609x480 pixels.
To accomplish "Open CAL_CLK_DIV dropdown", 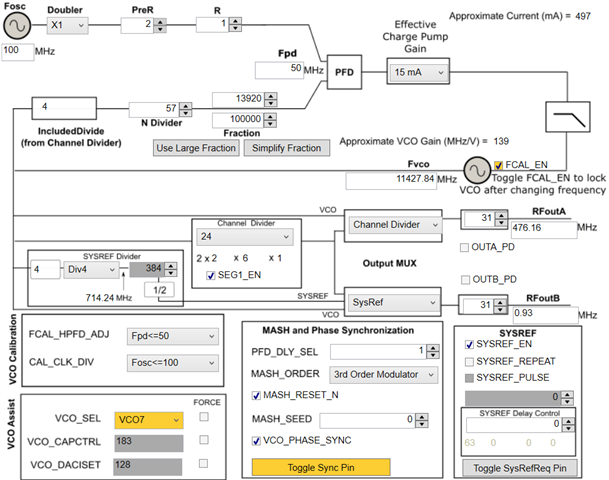I will pyautogui.click(x=172, y=363).
